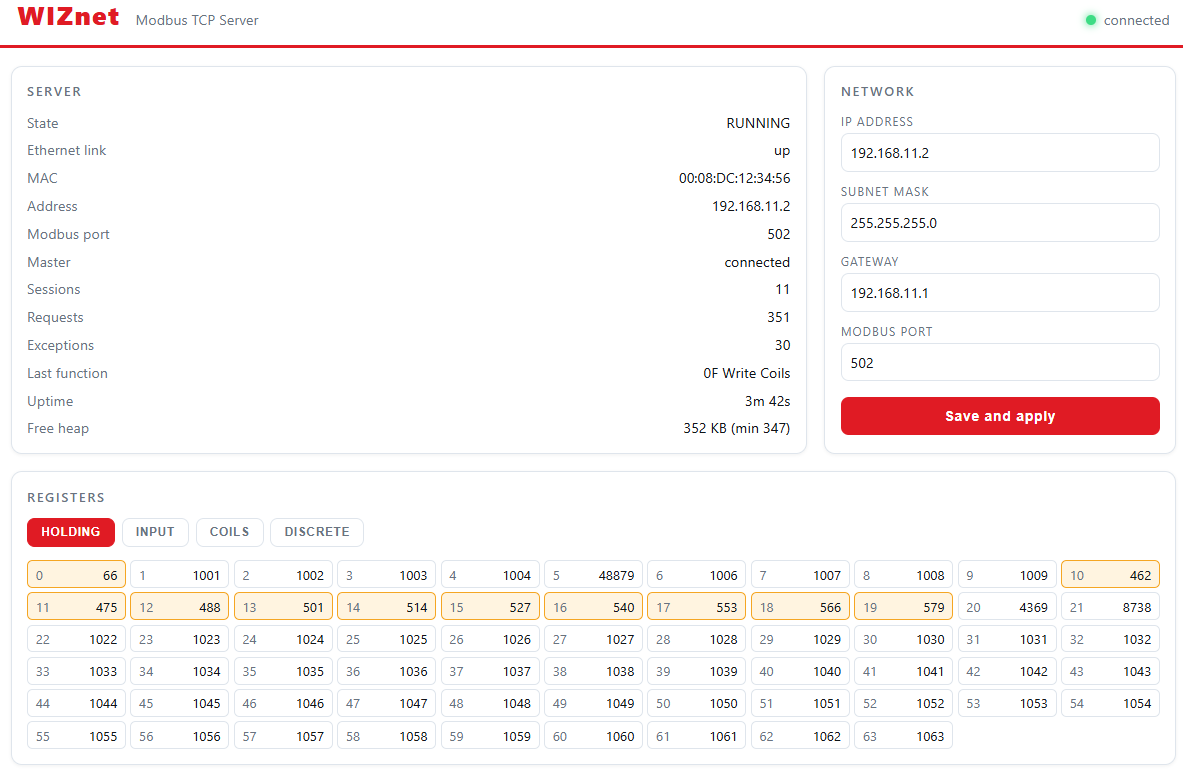Switch to the INPUT registers tab
This screenshot has height=769, width=1183.
[155, 532]
